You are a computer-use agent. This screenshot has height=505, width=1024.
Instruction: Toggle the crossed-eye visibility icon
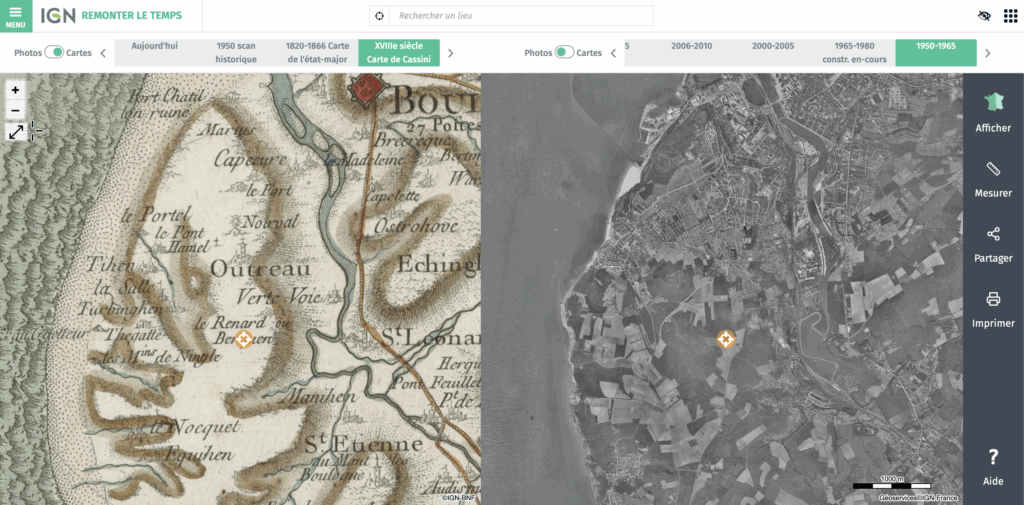pos(984,16)
